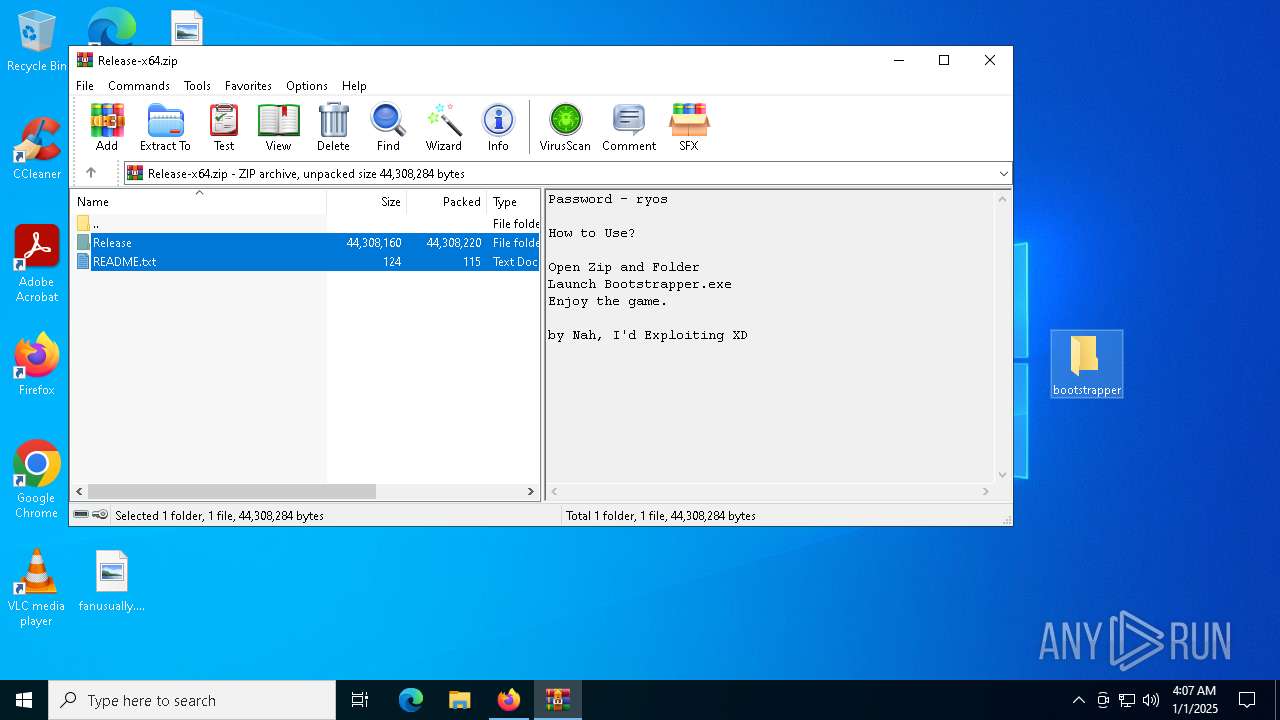The image size is (1280, 720).
Task: Open the Help menu
Action: 354,86
